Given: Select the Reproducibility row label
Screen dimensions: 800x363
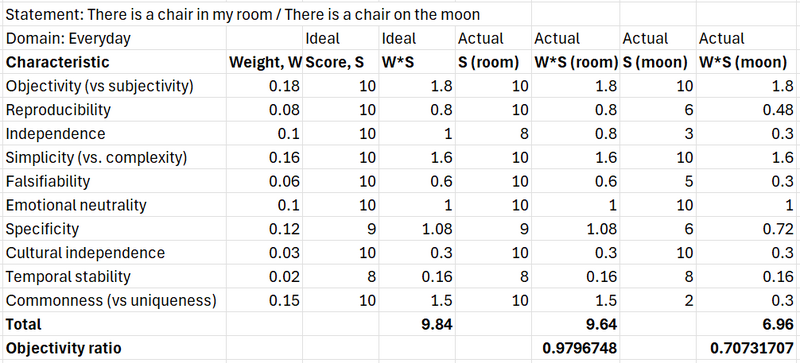Looking at the screenshot, I should coord(115,110).
